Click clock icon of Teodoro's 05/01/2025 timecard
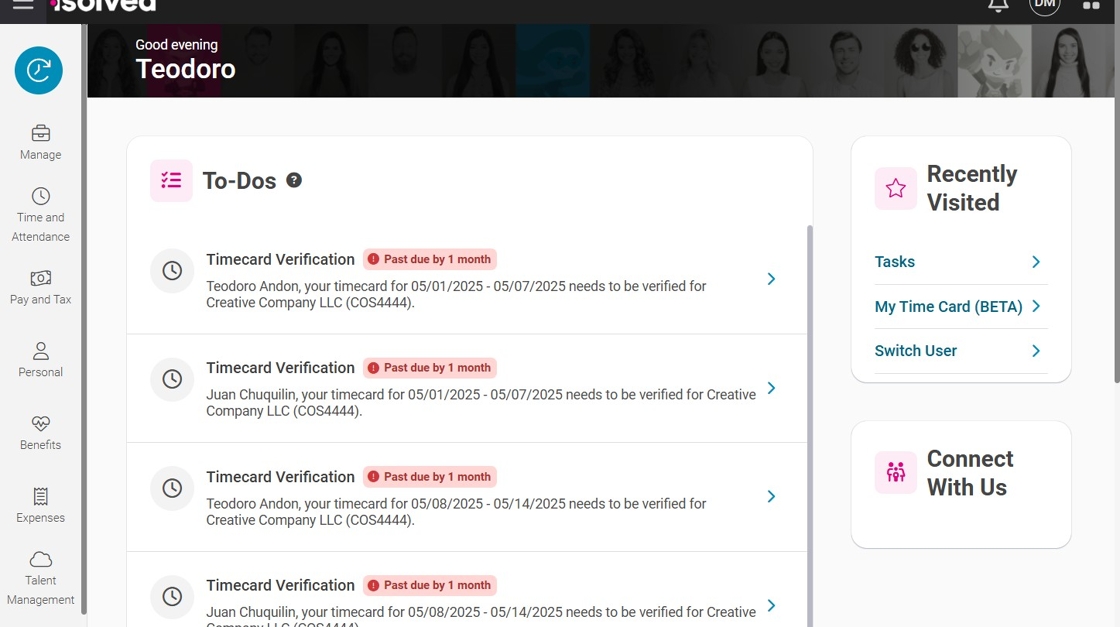Image resolution: width=1120 pixels, height=627 pixels. click(172, 271)
